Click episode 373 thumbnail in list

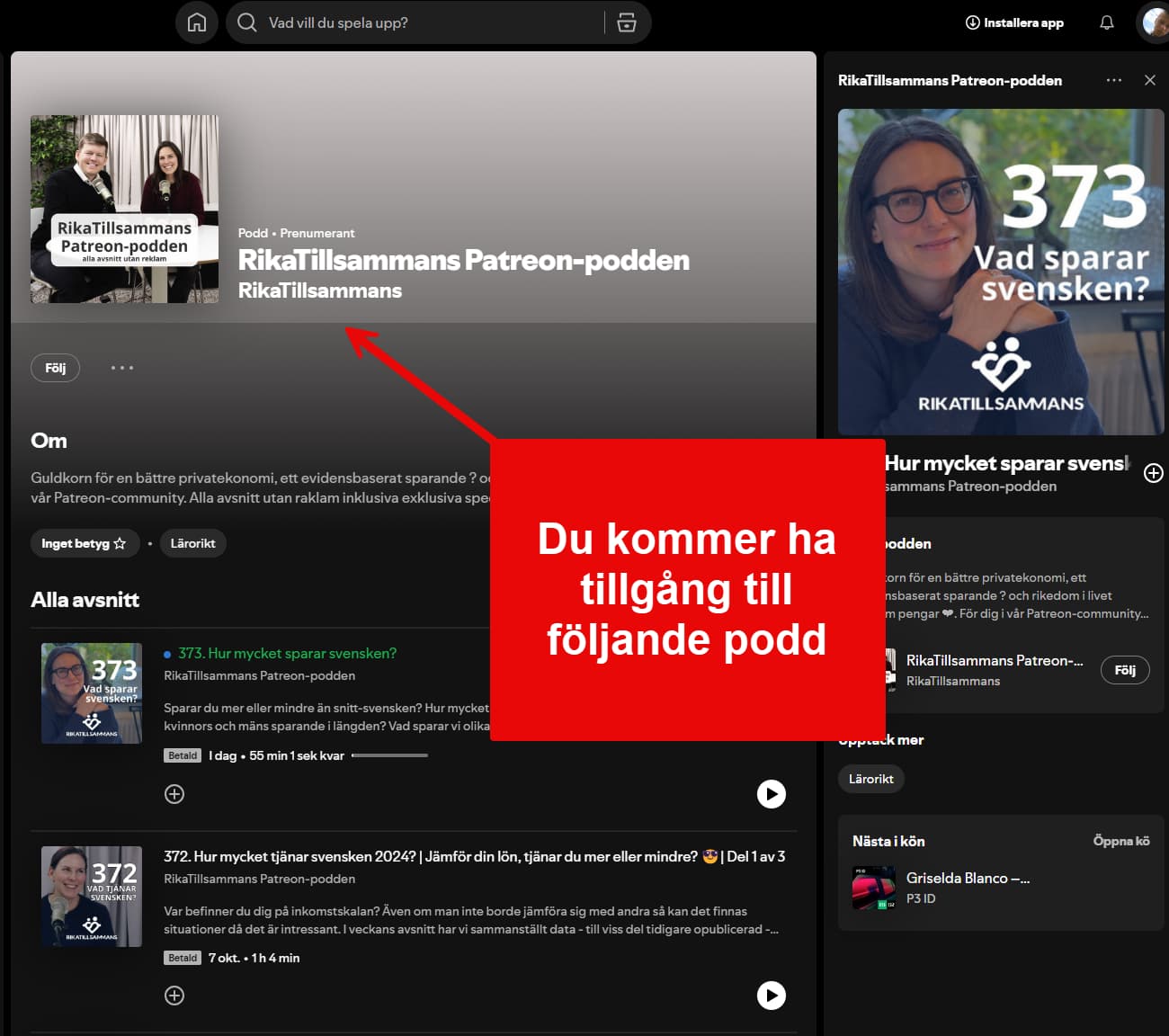tap(92, 693)
